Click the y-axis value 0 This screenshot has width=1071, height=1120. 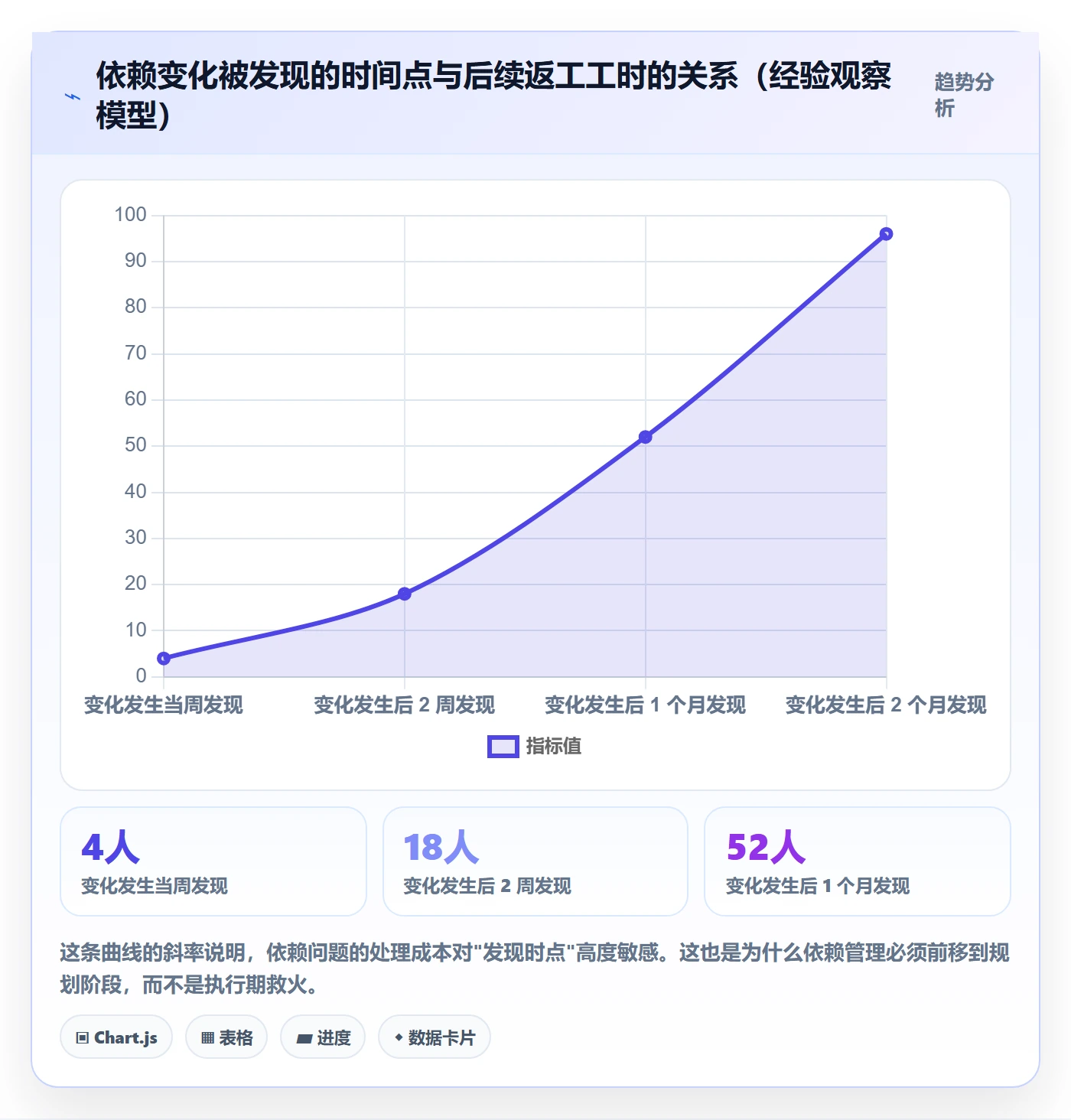pyautogui.click(x=141, y=676)
